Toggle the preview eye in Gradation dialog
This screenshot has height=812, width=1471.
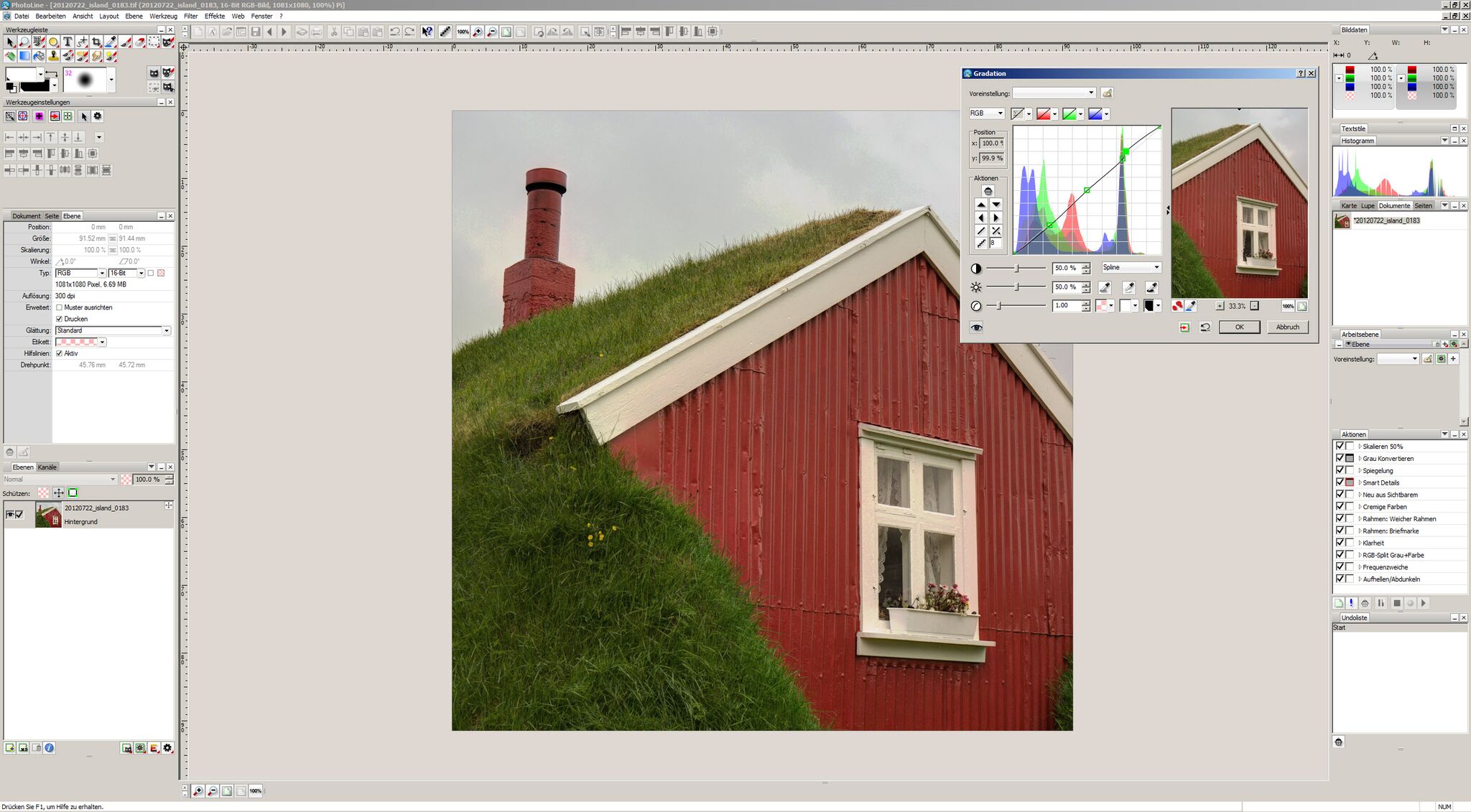click(x=976, y=327)
